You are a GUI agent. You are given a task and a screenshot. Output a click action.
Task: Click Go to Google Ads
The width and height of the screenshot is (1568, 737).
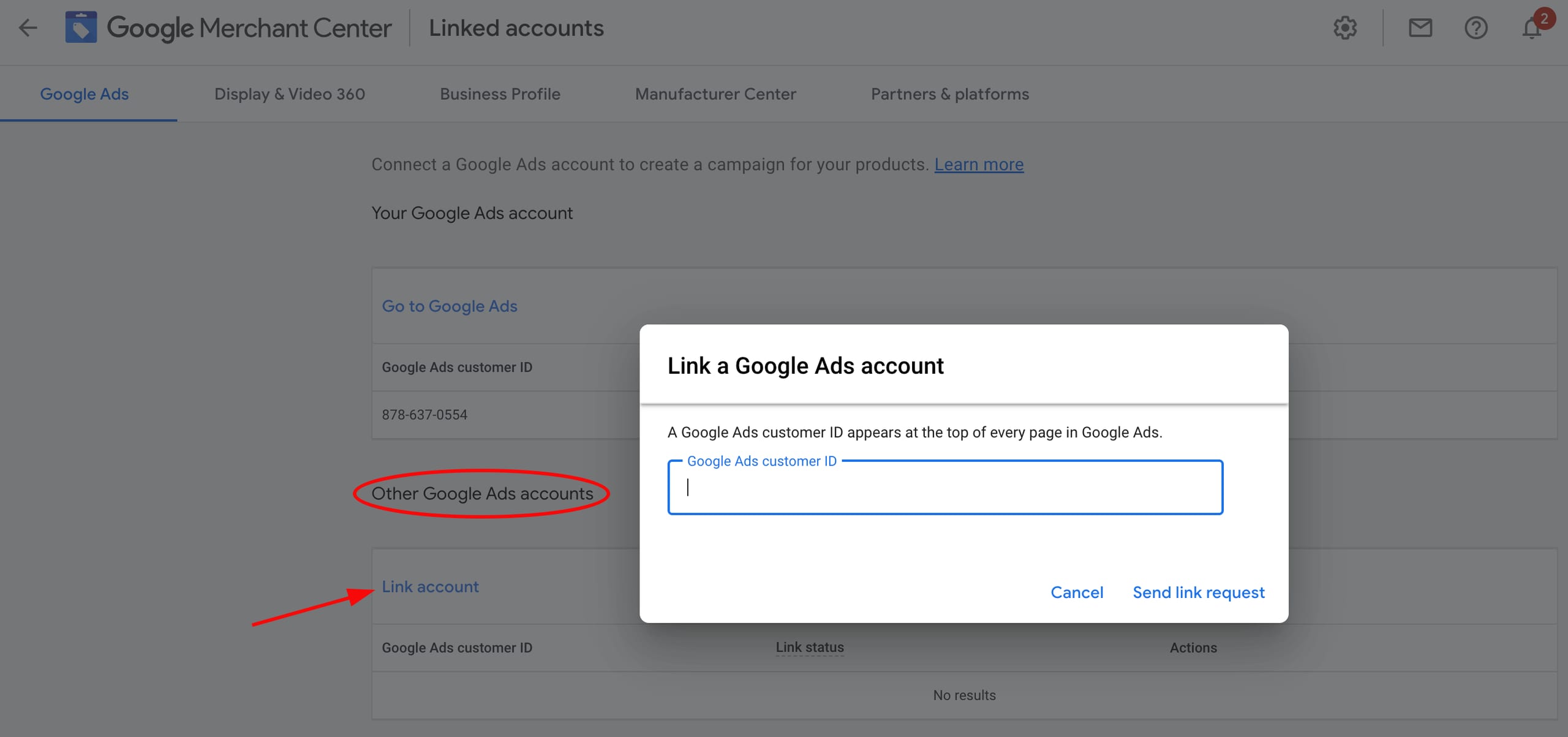[x=449, y=306]
